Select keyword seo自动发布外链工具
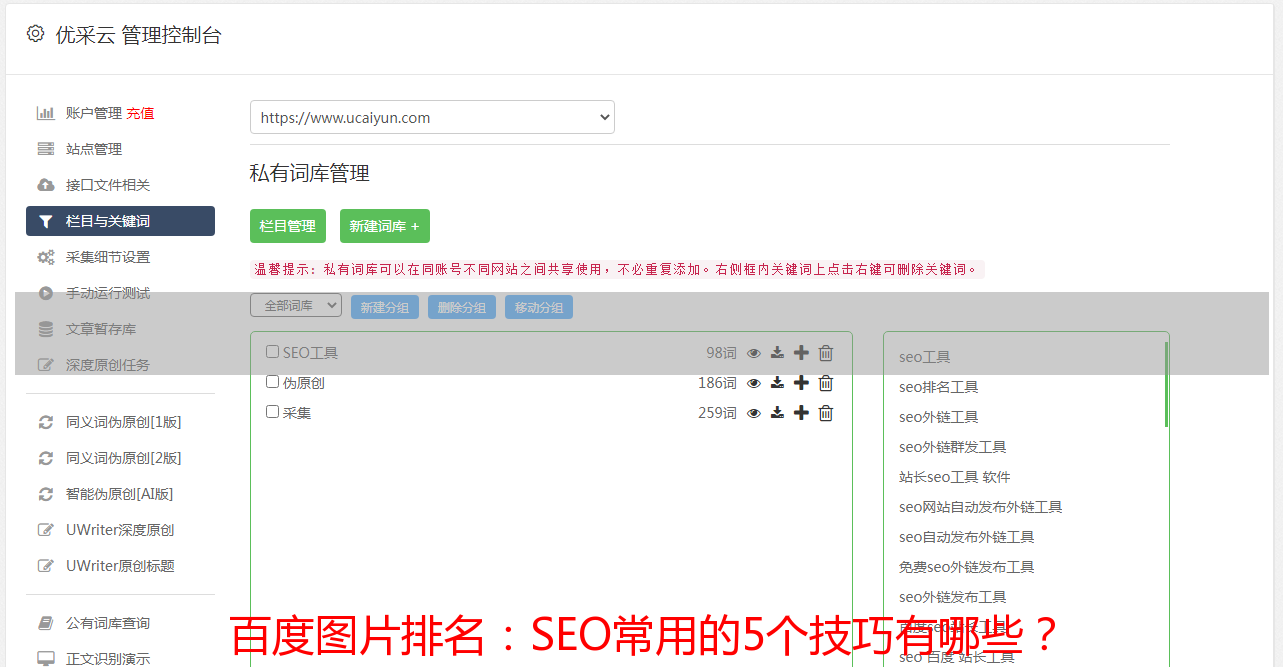Screen dimensions: 1283x667 tap(966, 537)
